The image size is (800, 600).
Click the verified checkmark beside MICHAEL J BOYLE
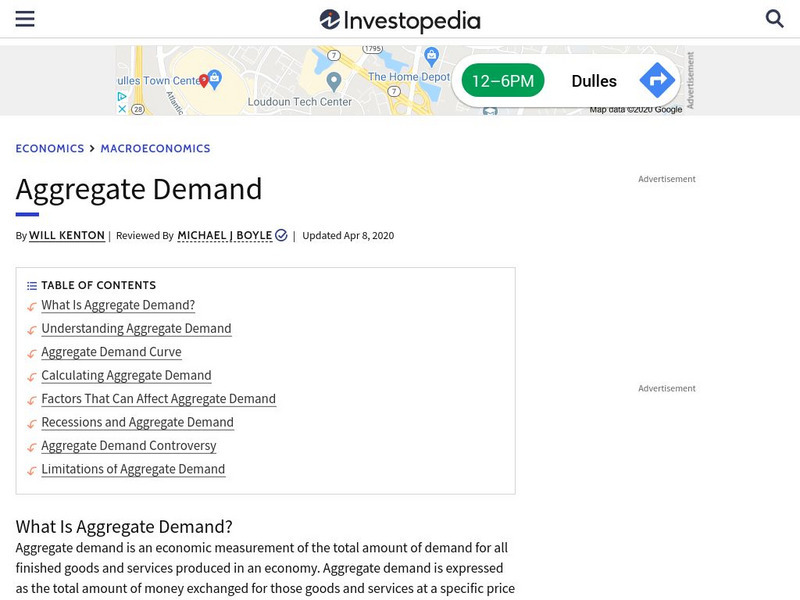281,235
